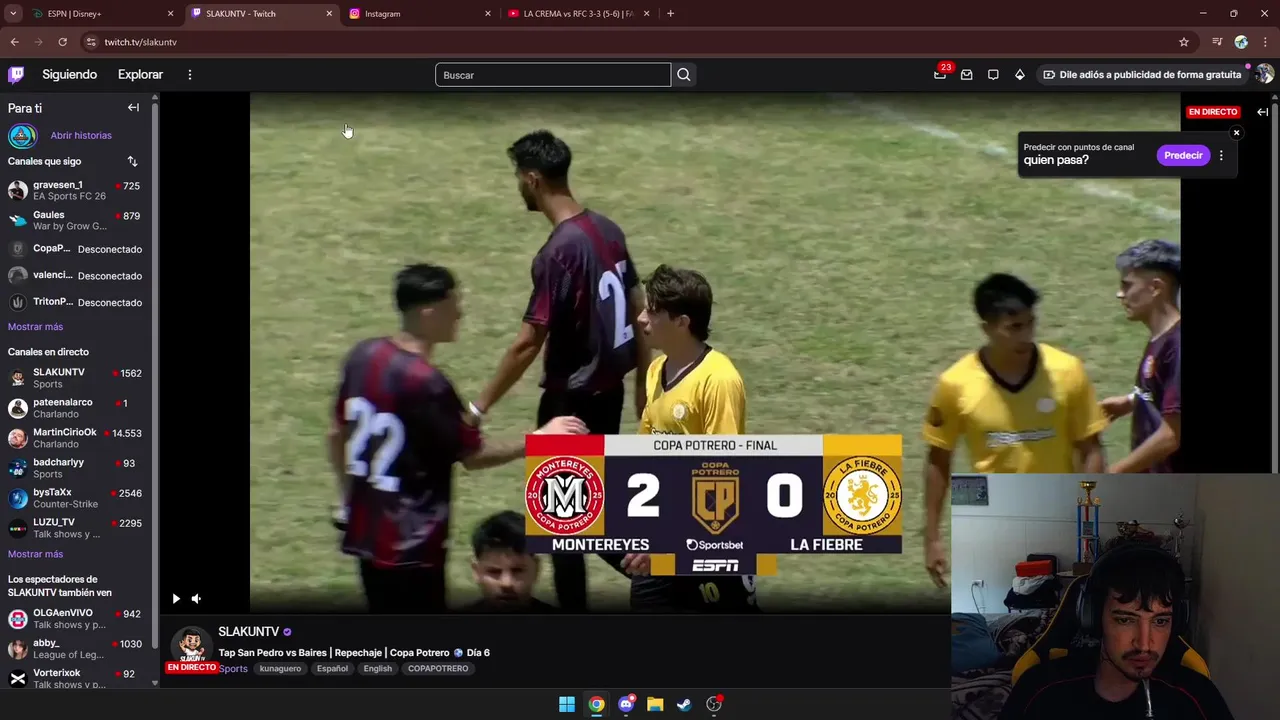The width and height of the screenshot is (1280, 720).
Task: Play the stream video
Action: 176,599
